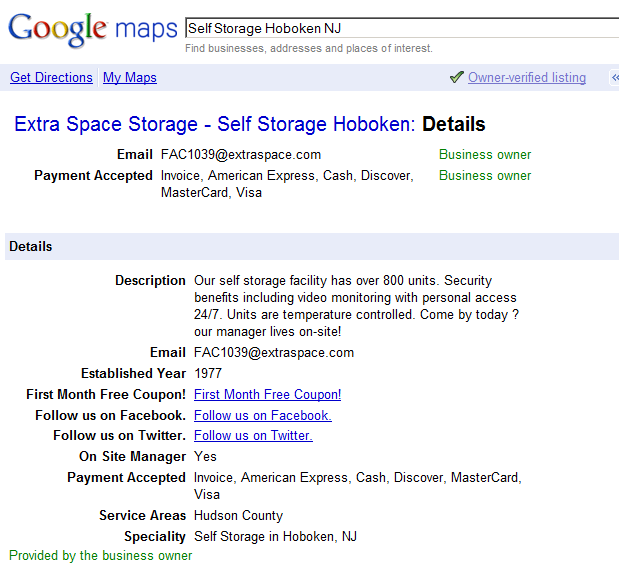Click the facility description paragraph
Viewport: 619px width, 568px height.
tap(355, 306)
